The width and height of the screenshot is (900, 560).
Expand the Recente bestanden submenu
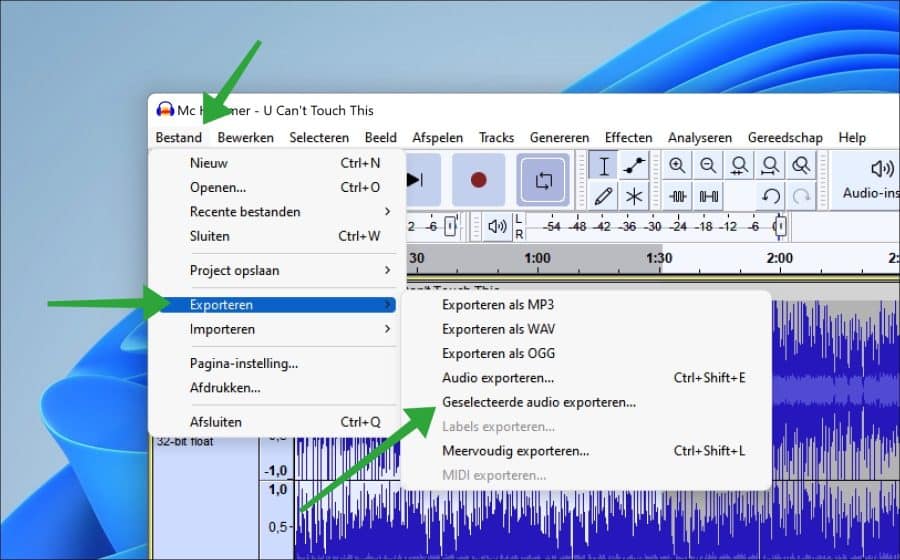click(x=277, y=212)
